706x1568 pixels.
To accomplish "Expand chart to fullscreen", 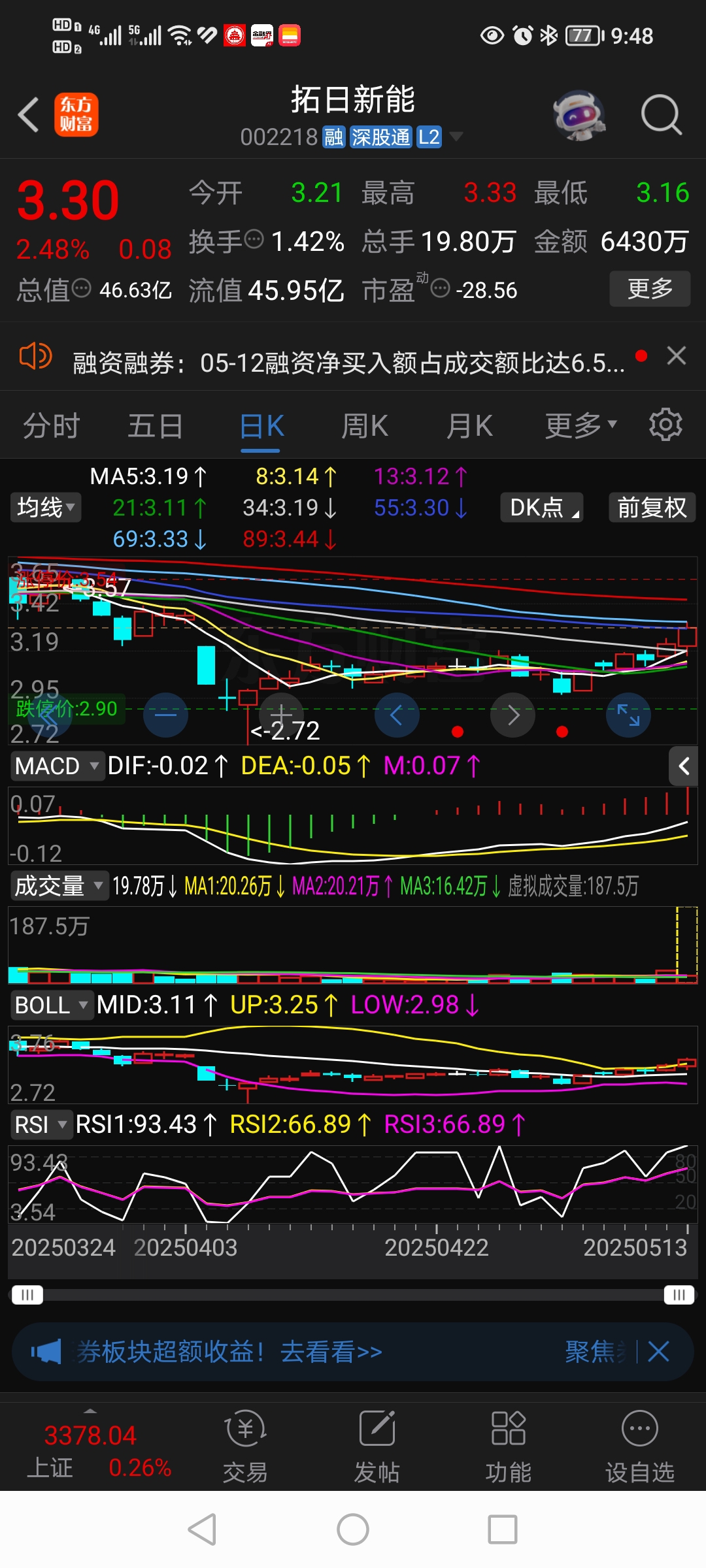I will coord(628,715).
